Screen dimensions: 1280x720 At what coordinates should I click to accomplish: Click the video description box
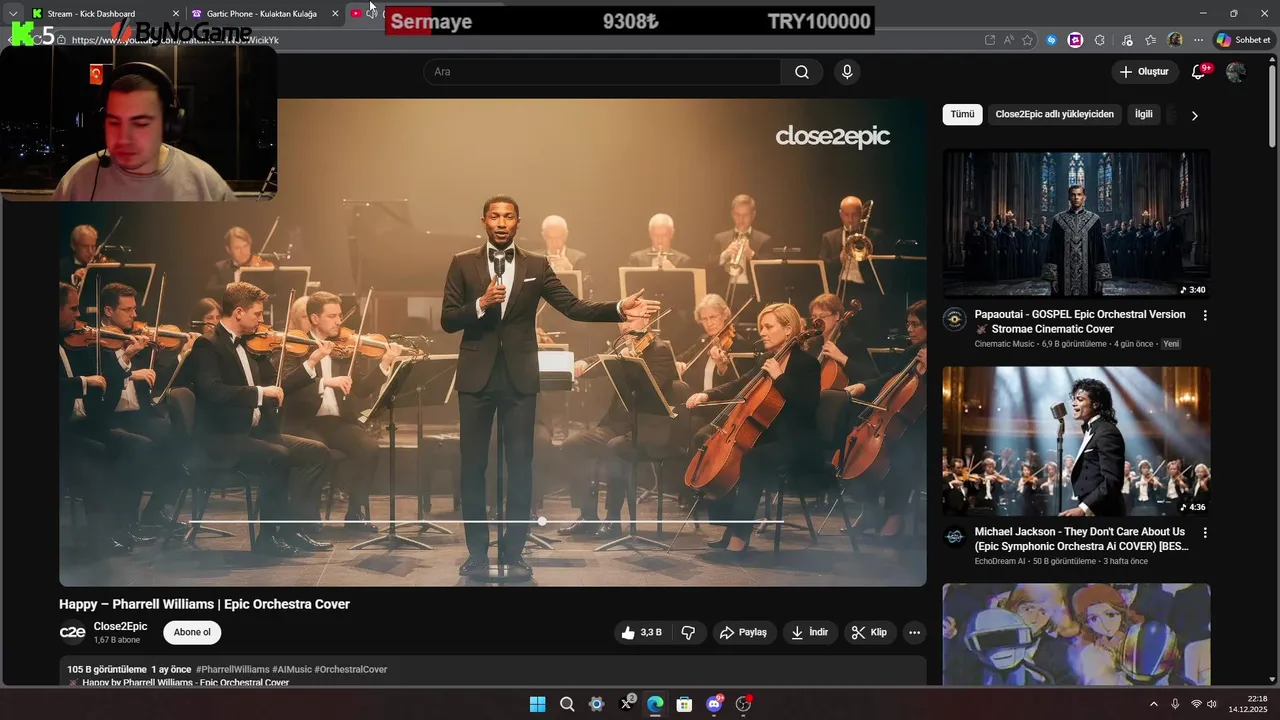(492, 671)
